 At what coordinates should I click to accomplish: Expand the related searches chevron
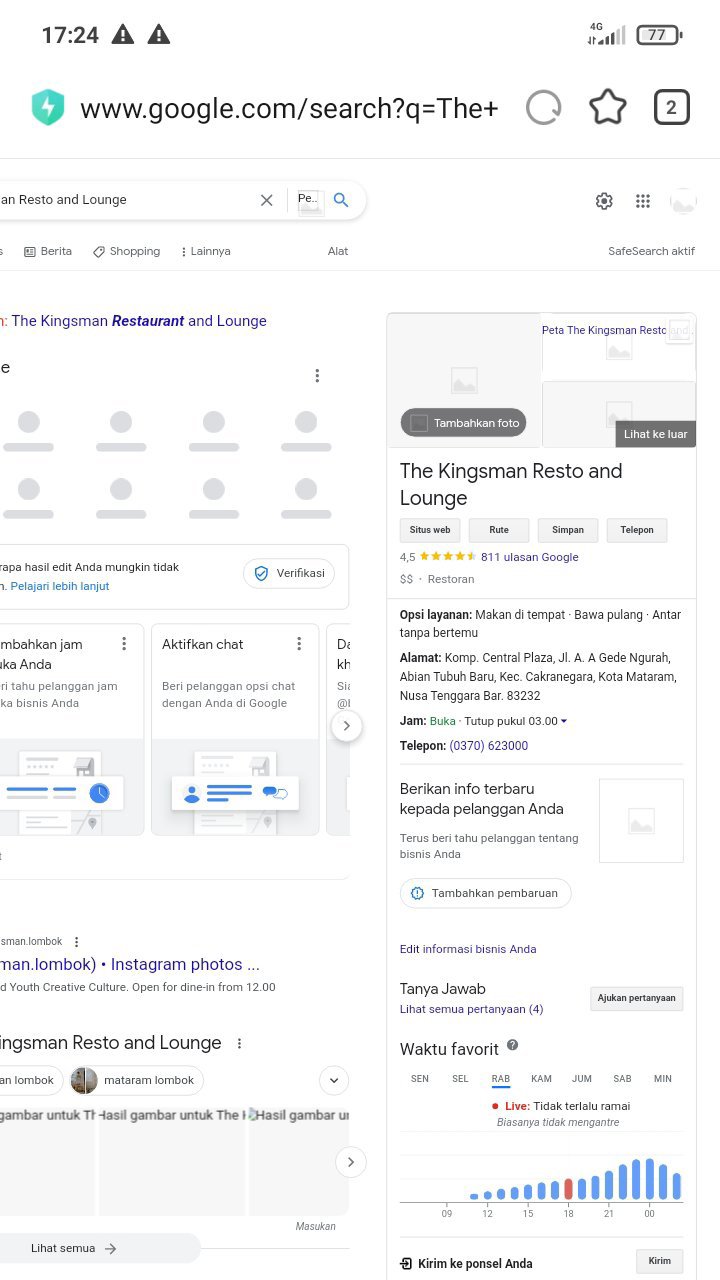coord(334,1080)
